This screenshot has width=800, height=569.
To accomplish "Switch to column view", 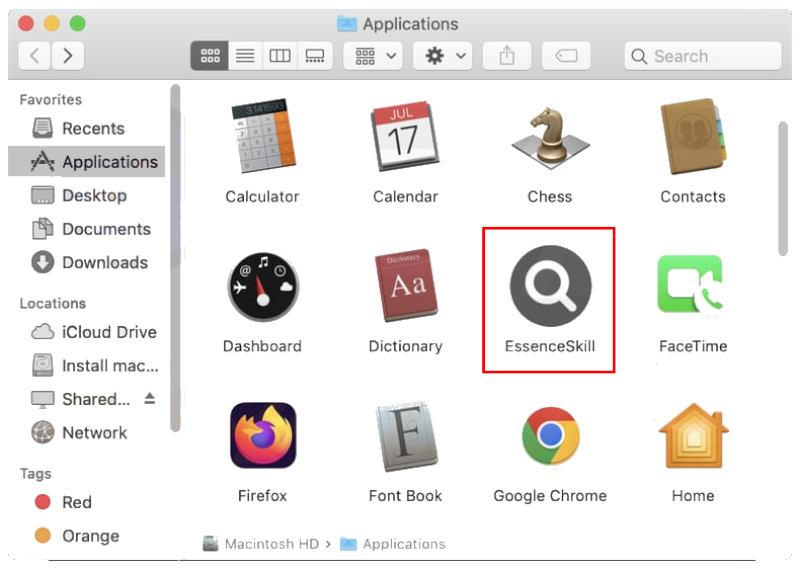I will pos(280,56).
